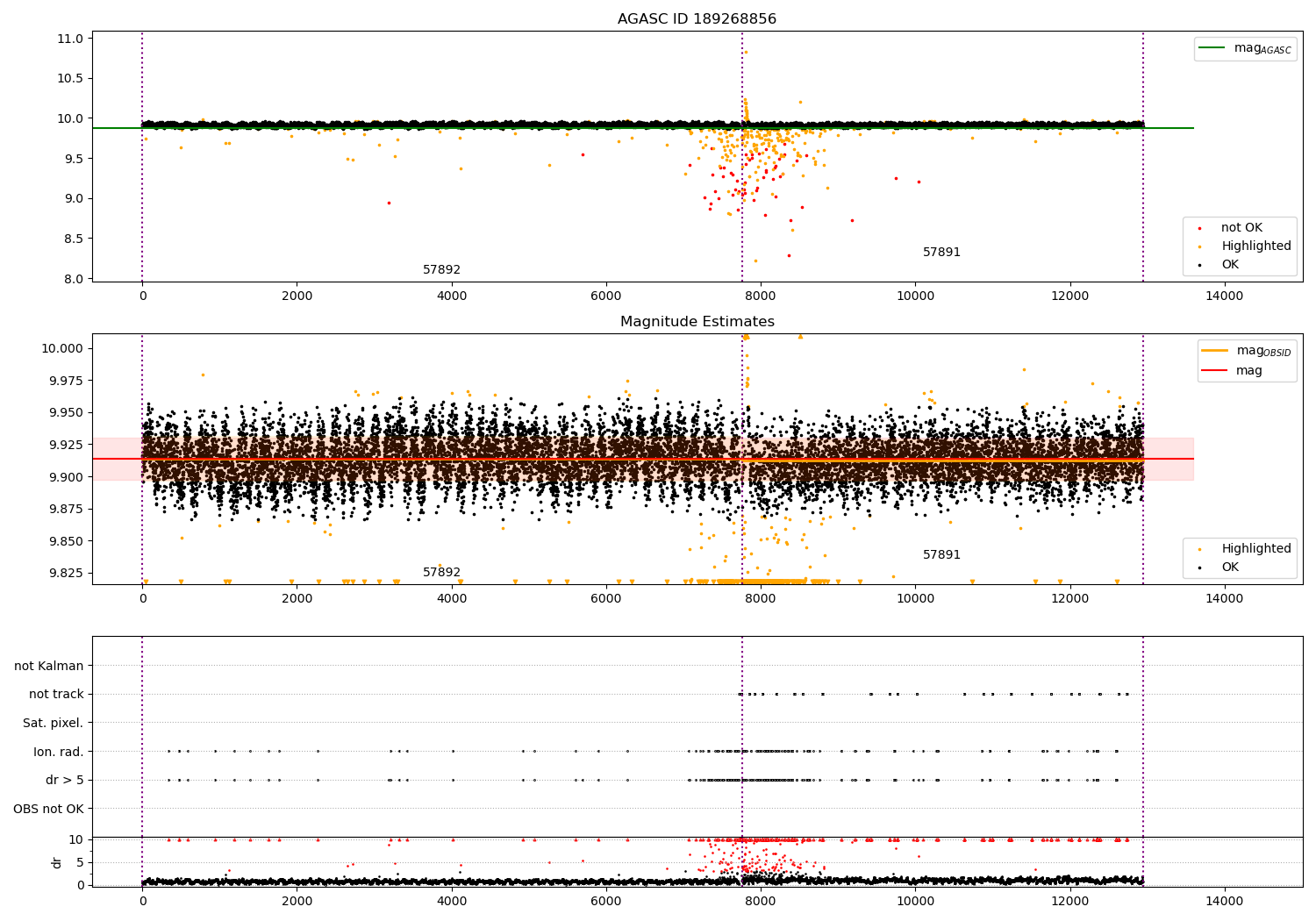Click the '57891' annotation in the top plot
This screenshot has height=921, width=1316.
941,253
